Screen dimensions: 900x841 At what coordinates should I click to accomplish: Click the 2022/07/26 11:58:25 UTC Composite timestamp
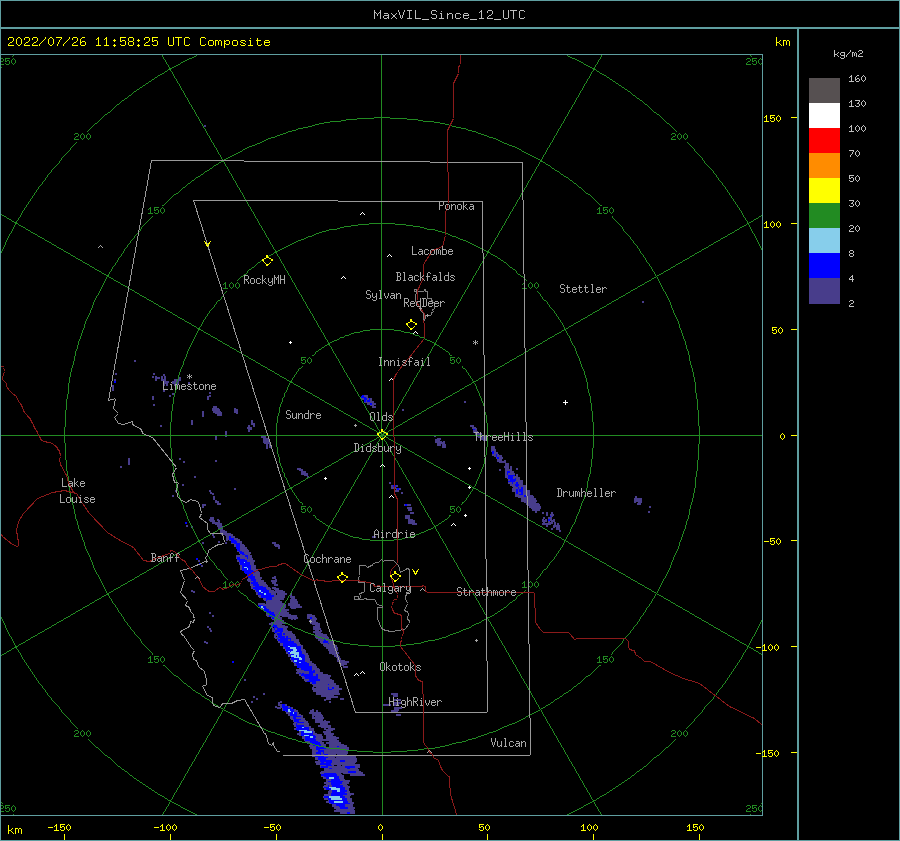pyautogui.click(x=138, y=42)
